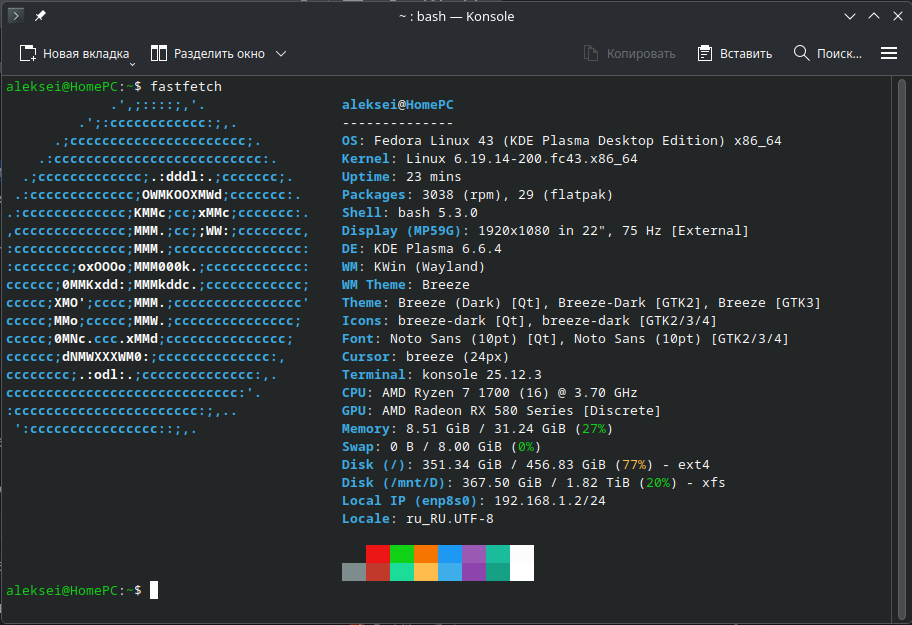912x625 pixels.
Task: Click the teal color block in top row
Action: tap(498, 553)
